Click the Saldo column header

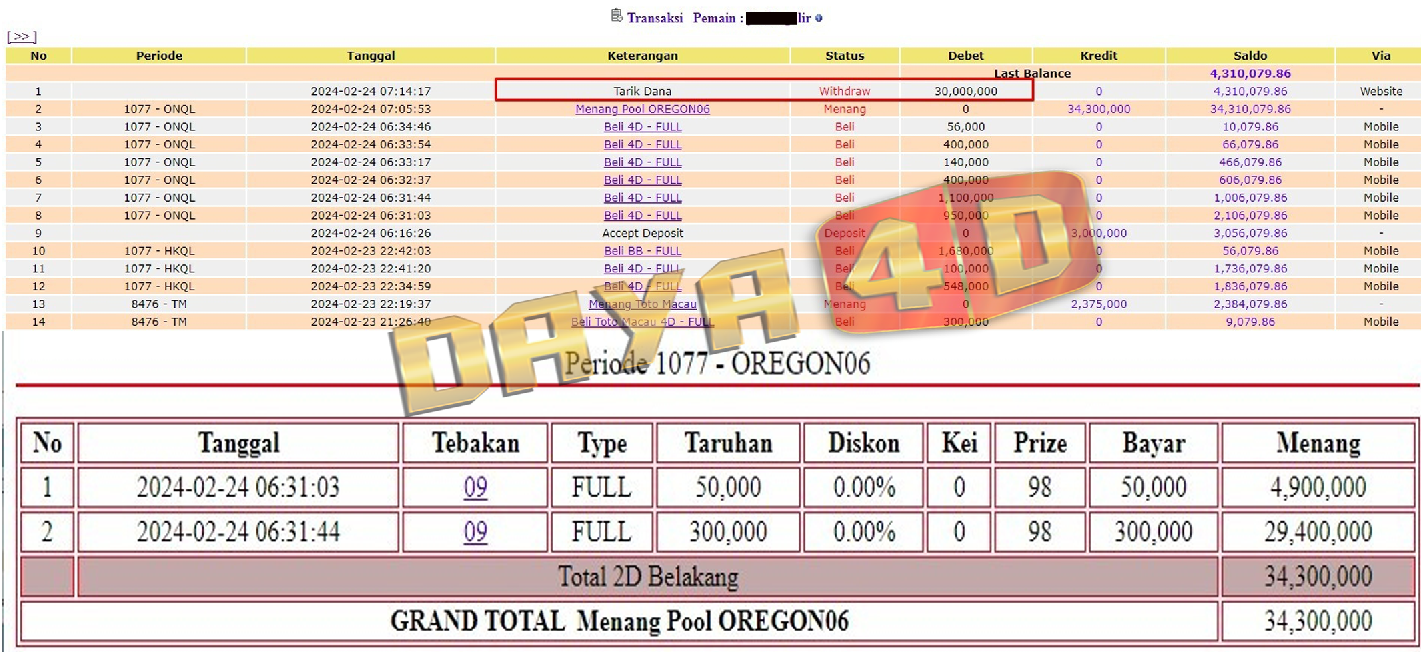tap(1249, 56)
